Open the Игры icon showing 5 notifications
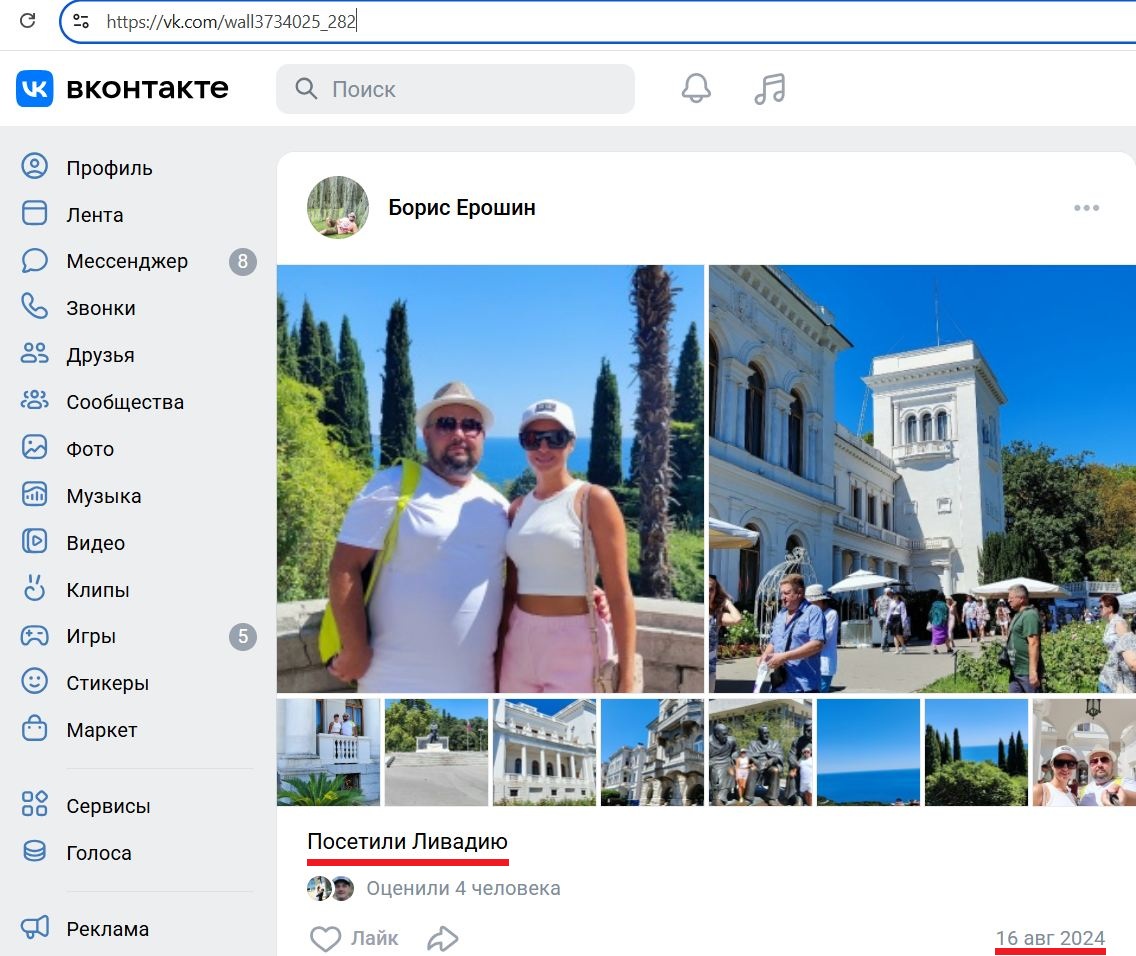Image resolution: width=1136 pixels, height=956 pixels. (x=34, y=636)
